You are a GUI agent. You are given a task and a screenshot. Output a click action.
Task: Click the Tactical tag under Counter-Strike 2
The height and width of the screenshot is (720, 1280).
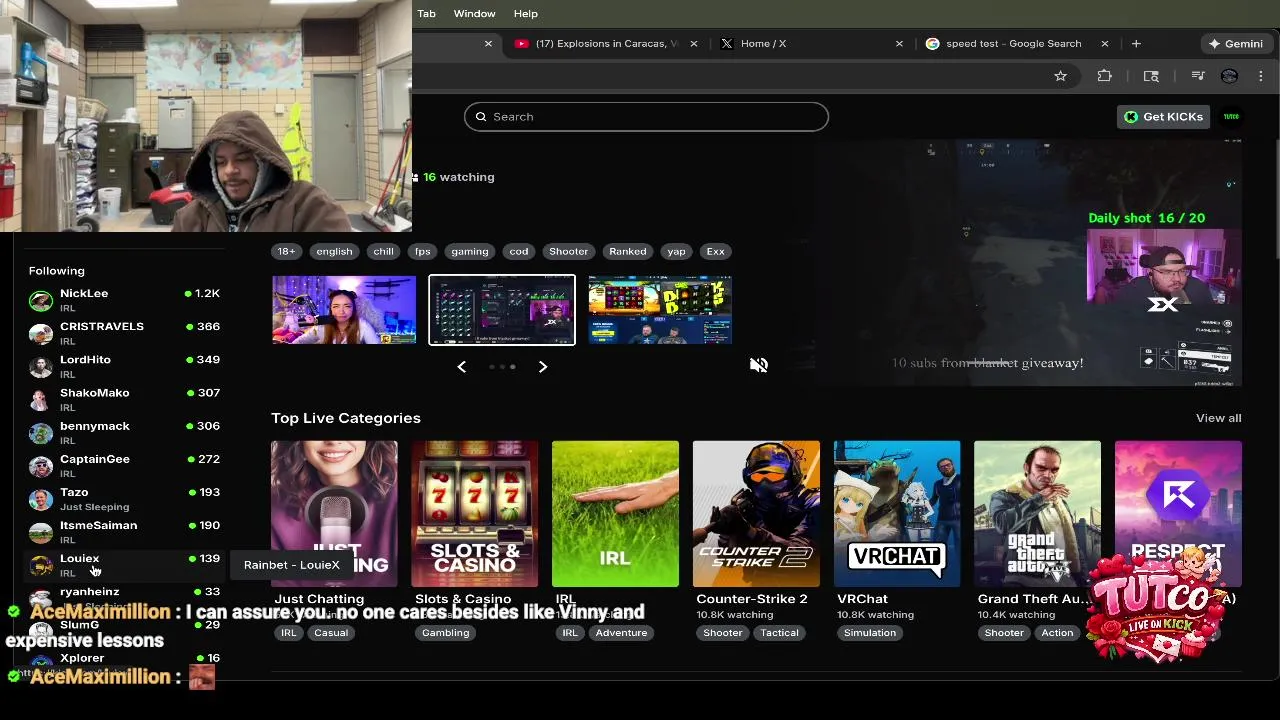[x=779, y=633]
